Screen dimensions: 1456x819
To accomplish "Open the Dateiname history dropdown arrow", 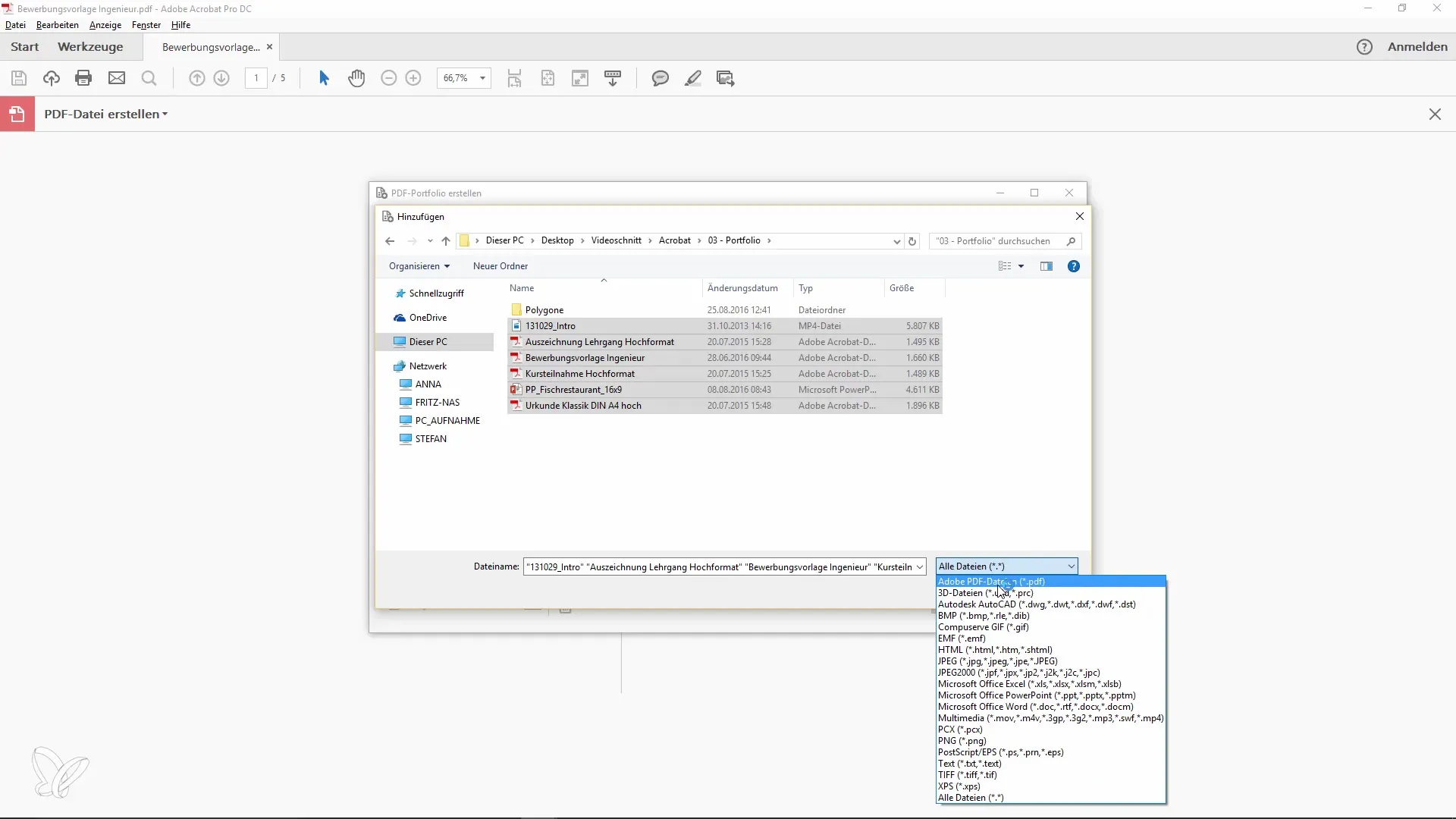I will [x=920, y=567].
